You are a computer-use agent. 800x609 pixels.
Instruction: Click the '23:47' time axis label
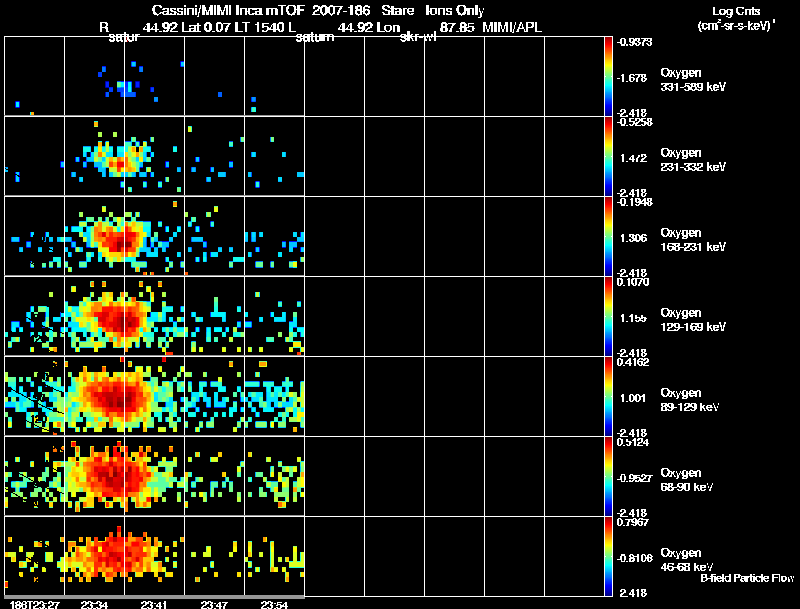pos(214,605)
